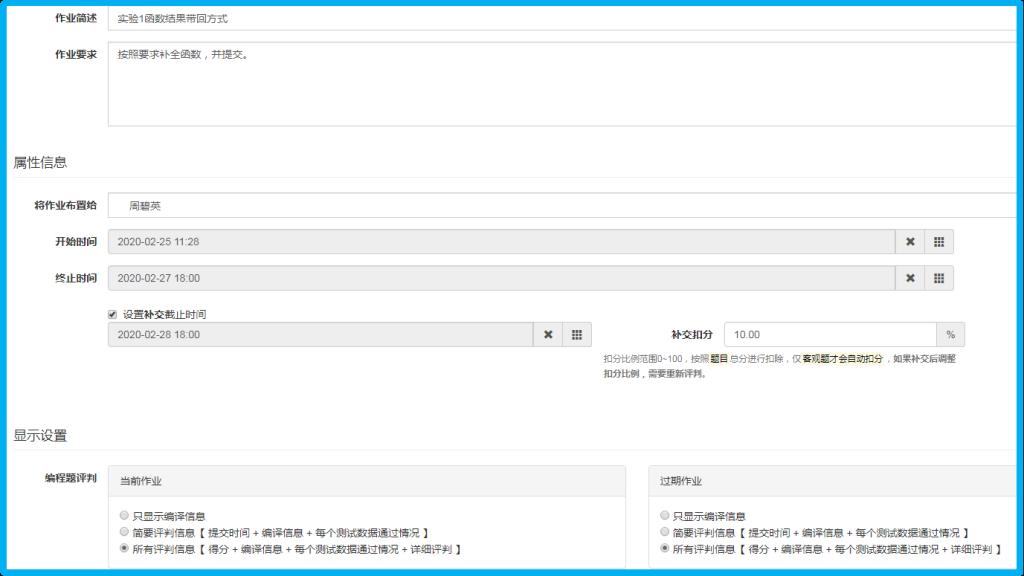Click the 作业简述 input field
The image size is (1024, 576).
coord(560,18)
